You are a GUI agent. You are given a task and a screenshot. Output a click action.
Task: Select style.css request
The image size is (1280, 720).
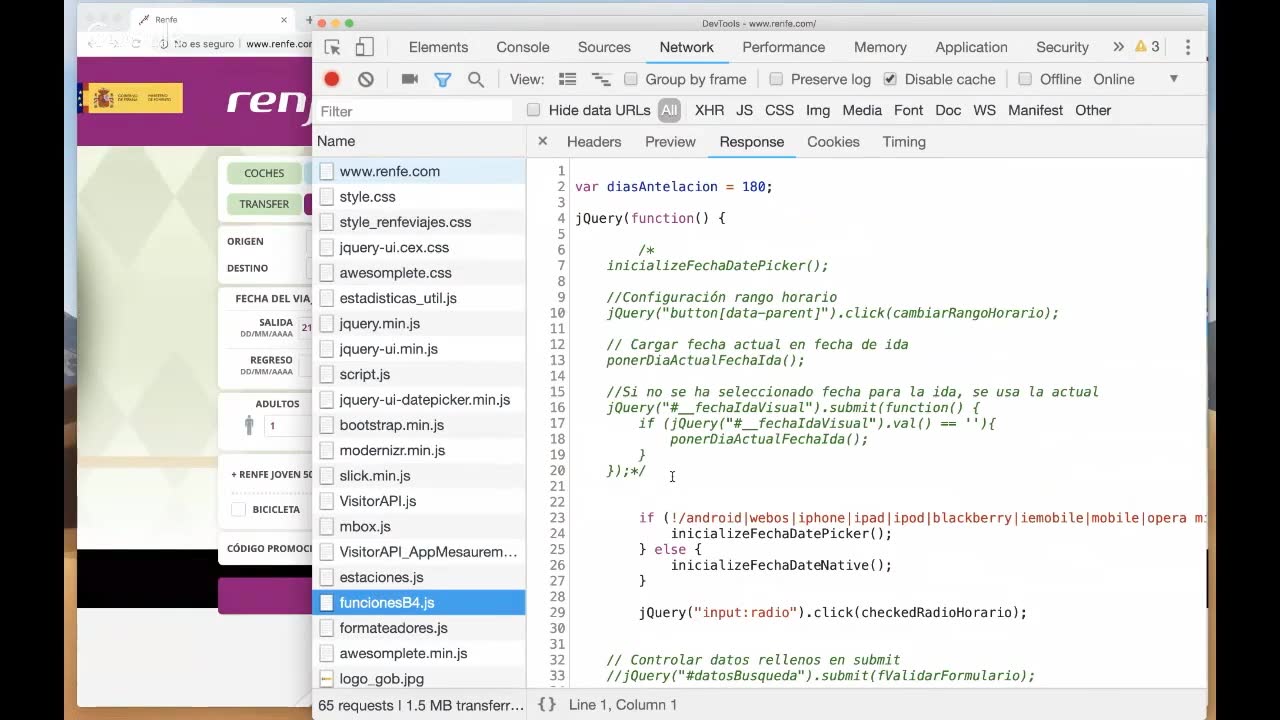coord(419,197)
